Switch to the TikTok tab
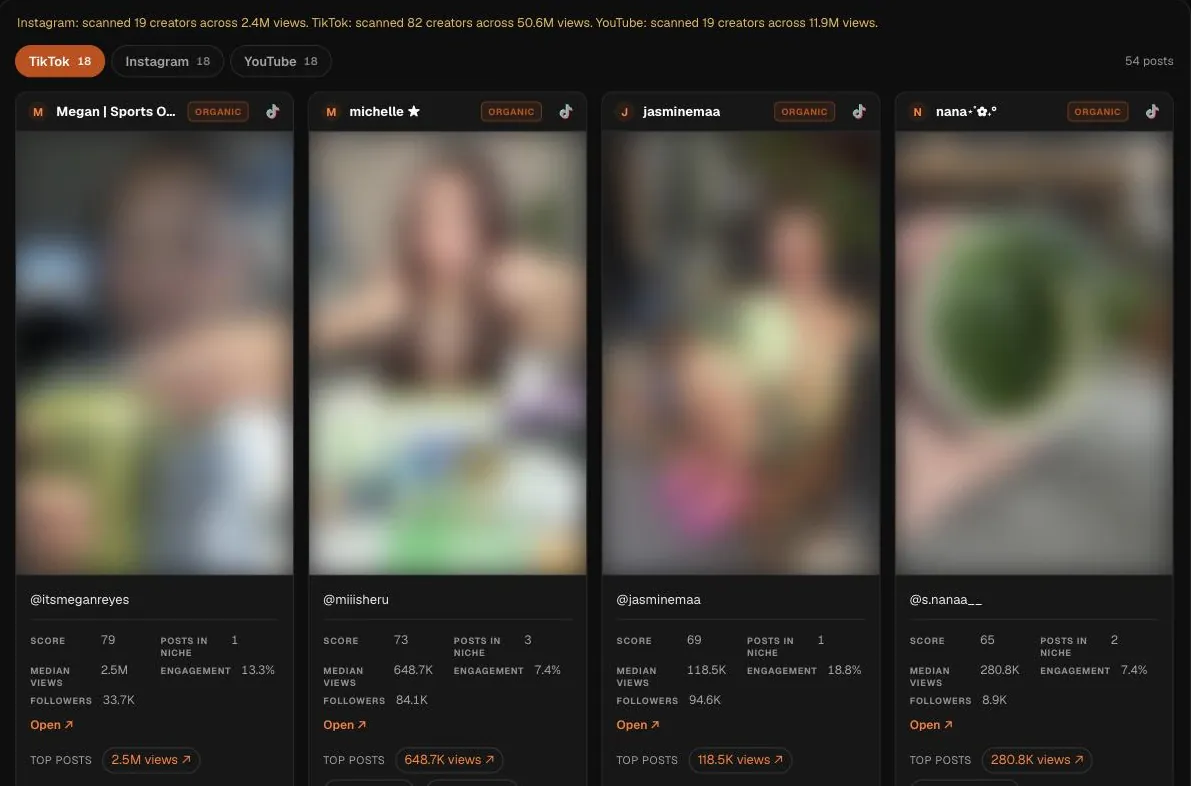 (x=60, y=62)
